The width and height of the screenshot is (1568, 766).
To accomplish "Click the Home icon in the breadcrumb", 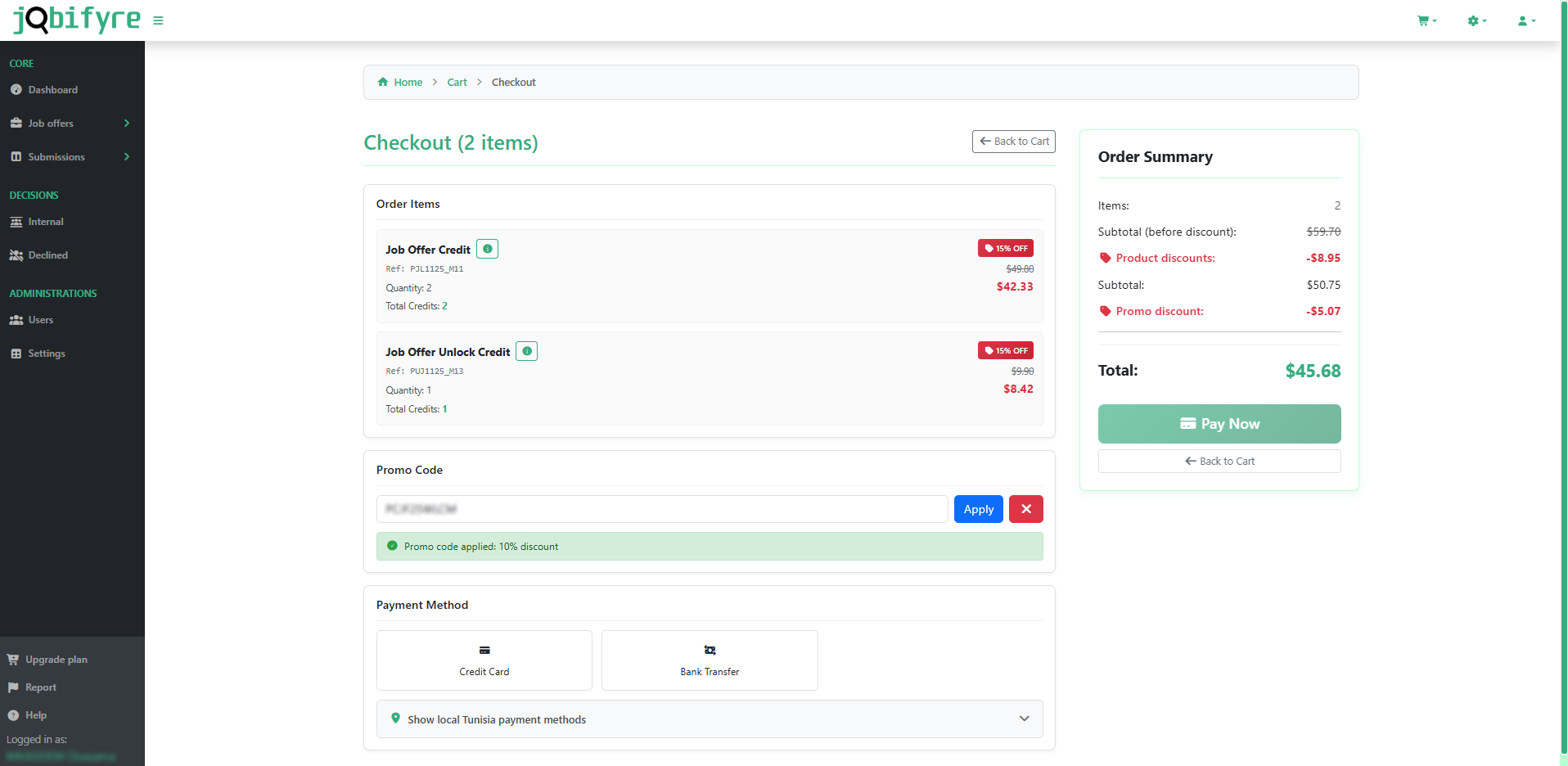I will point(383,82).
